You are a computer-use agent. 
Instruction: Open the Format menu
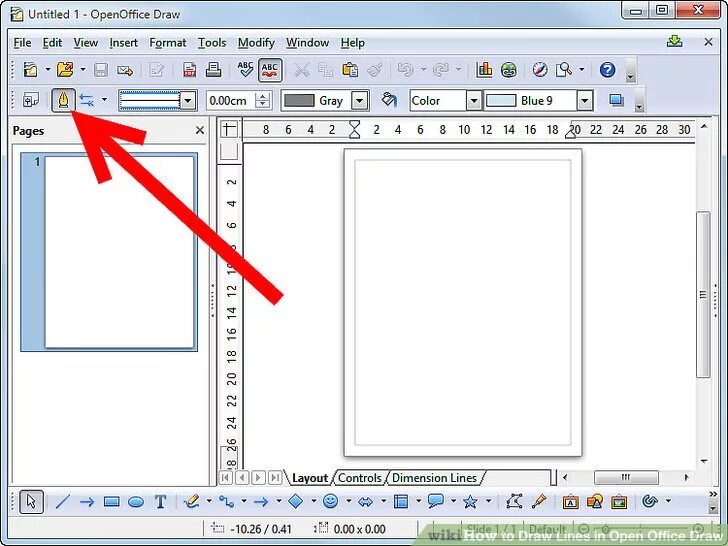click(x=168, y=43)
